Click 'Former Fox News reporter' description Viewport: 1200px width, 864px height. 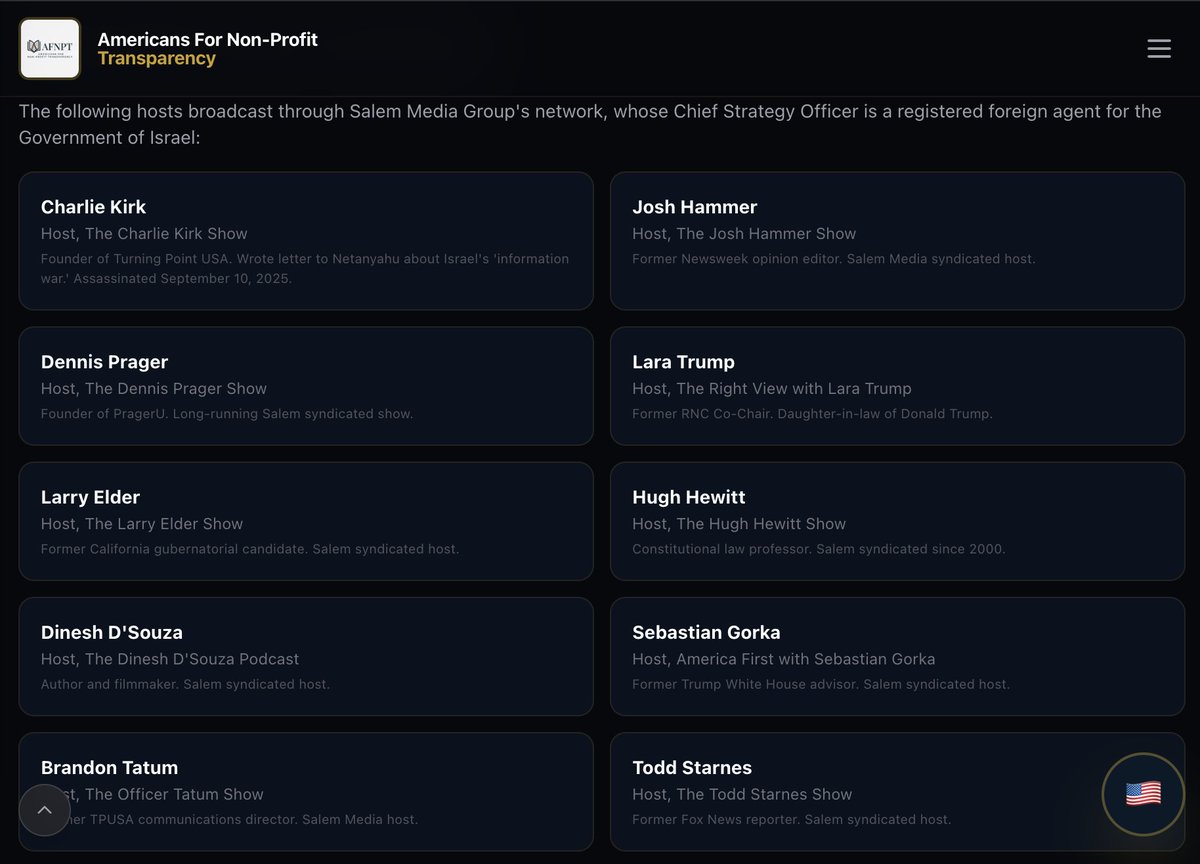pyautogui.click(x=792, y=819)
